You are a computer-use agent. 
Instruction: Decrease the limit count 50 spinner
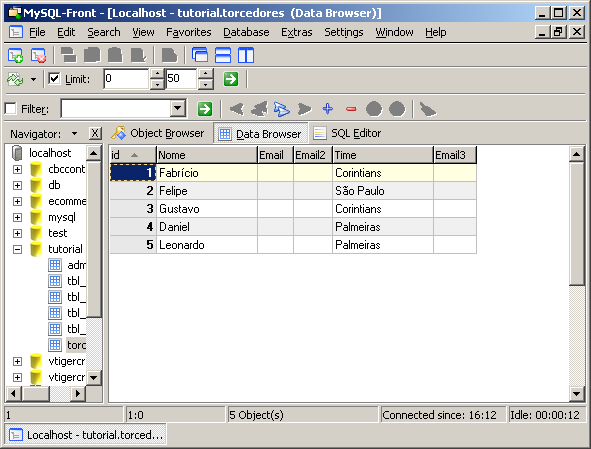[205, 84]
